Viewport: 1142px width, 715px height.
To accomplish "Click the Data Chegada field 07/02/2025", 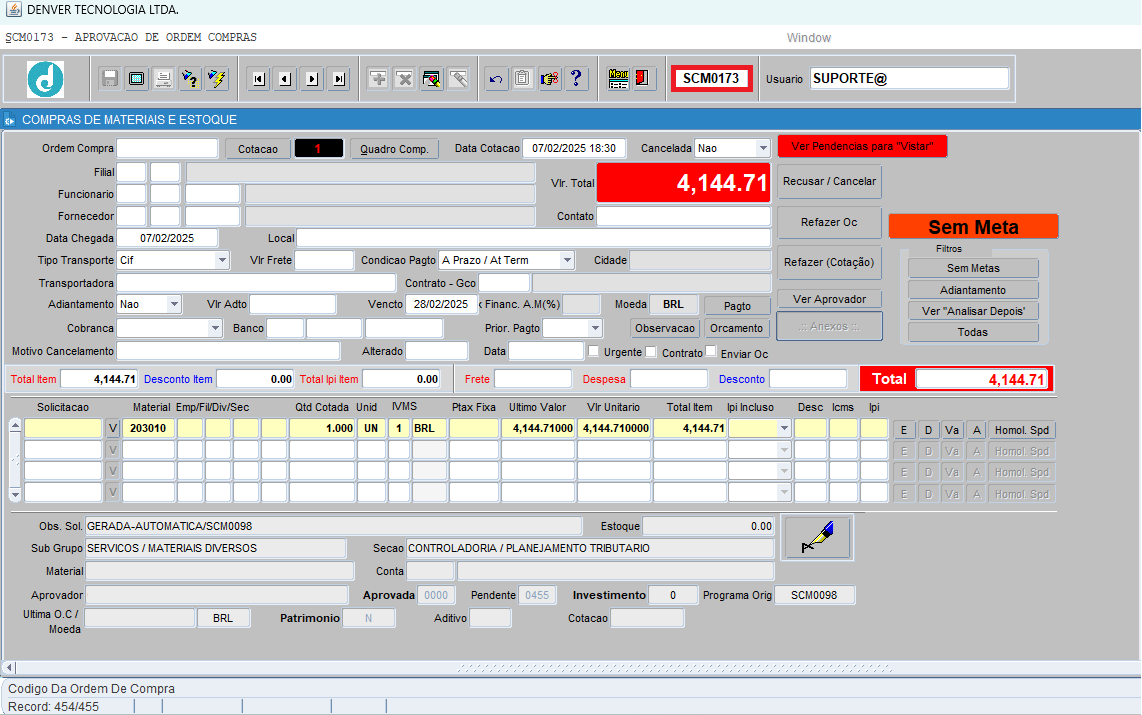I will (167, 238).
